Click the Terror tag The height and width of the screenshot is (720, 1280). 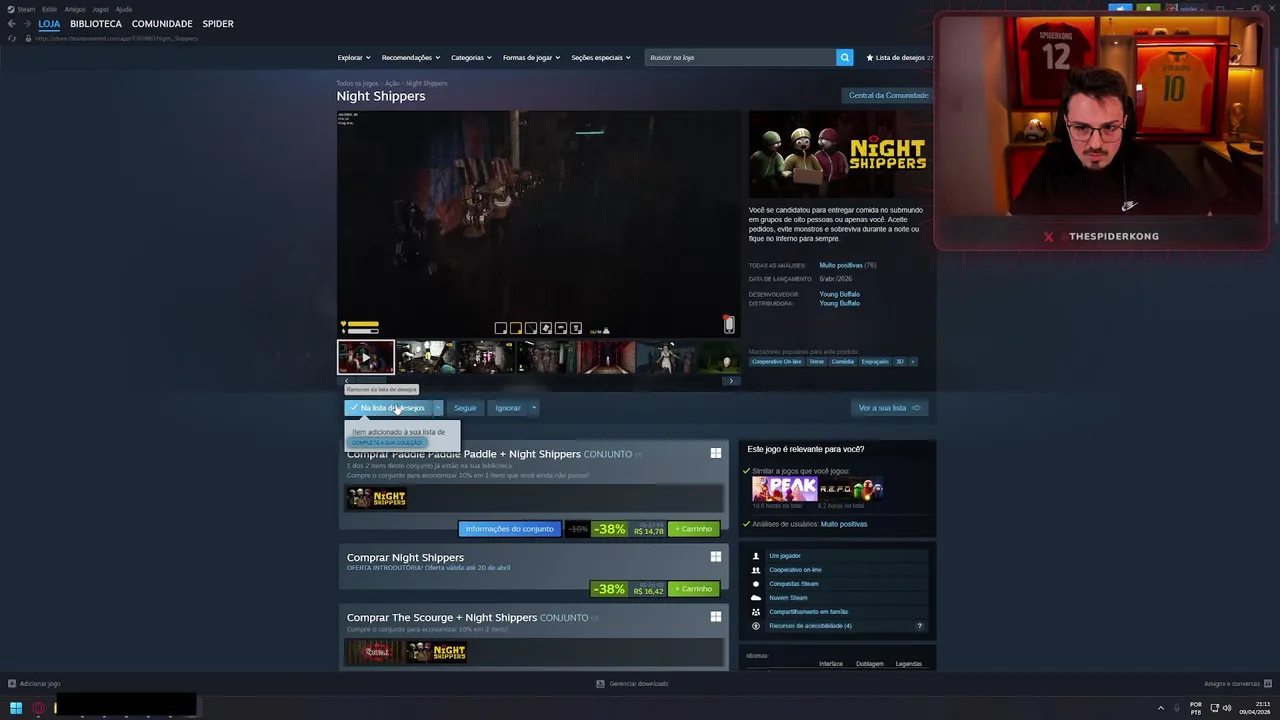(817, 361)
